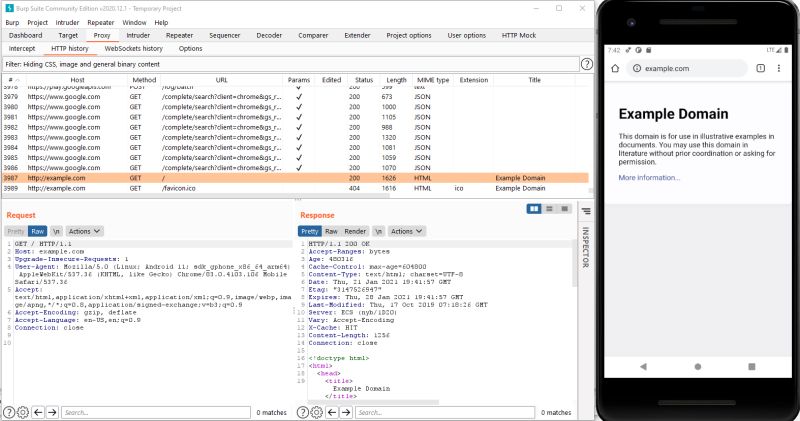Switch to the Extender tab

[x=357, y=35]
